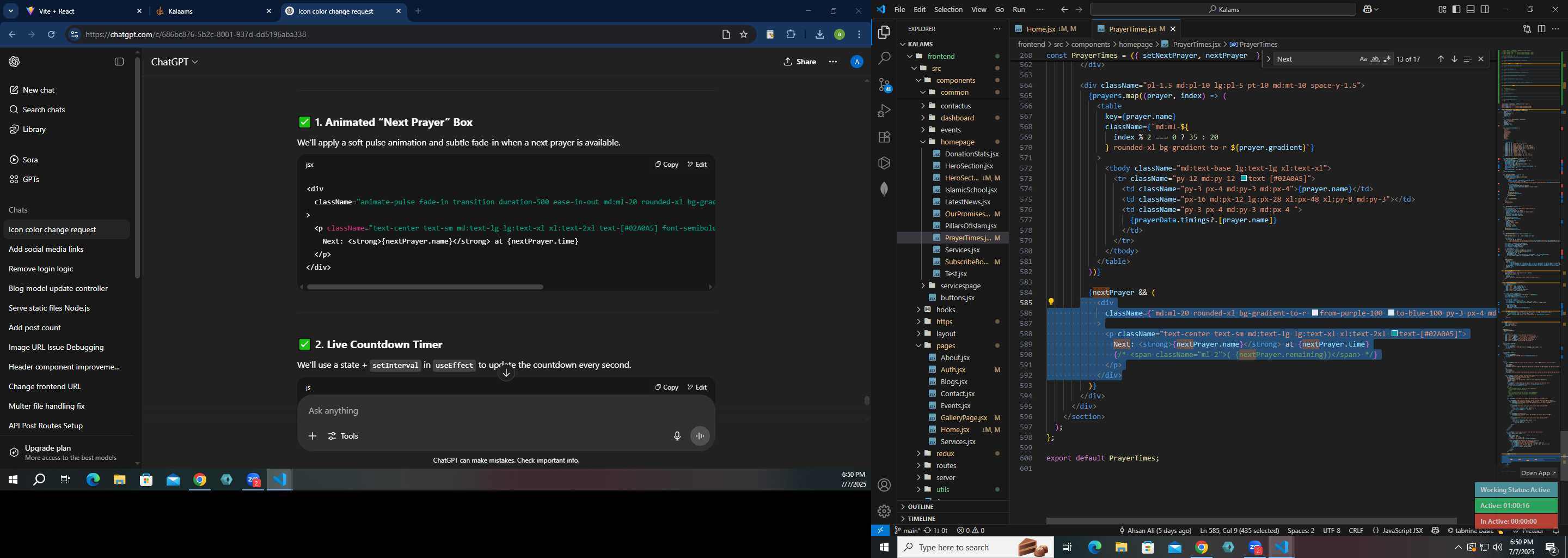The height and width of the screenshot is (558, 1568).
Task: Open the Search view in VS Code activity bar
Action: coord(884,58)
